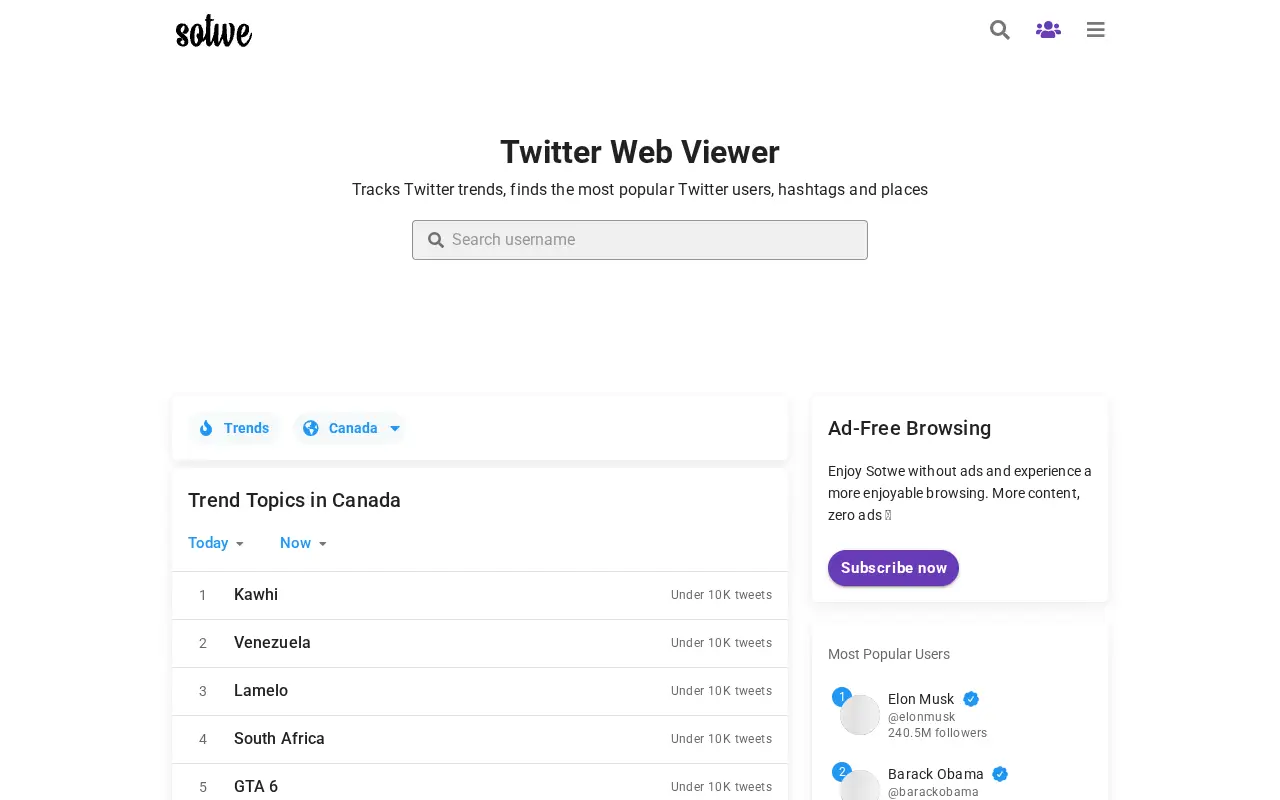This screenshot has height=800, width=1280.
Task: Click Elon Musk's avatar thumbnail
Action: point(860,715)
